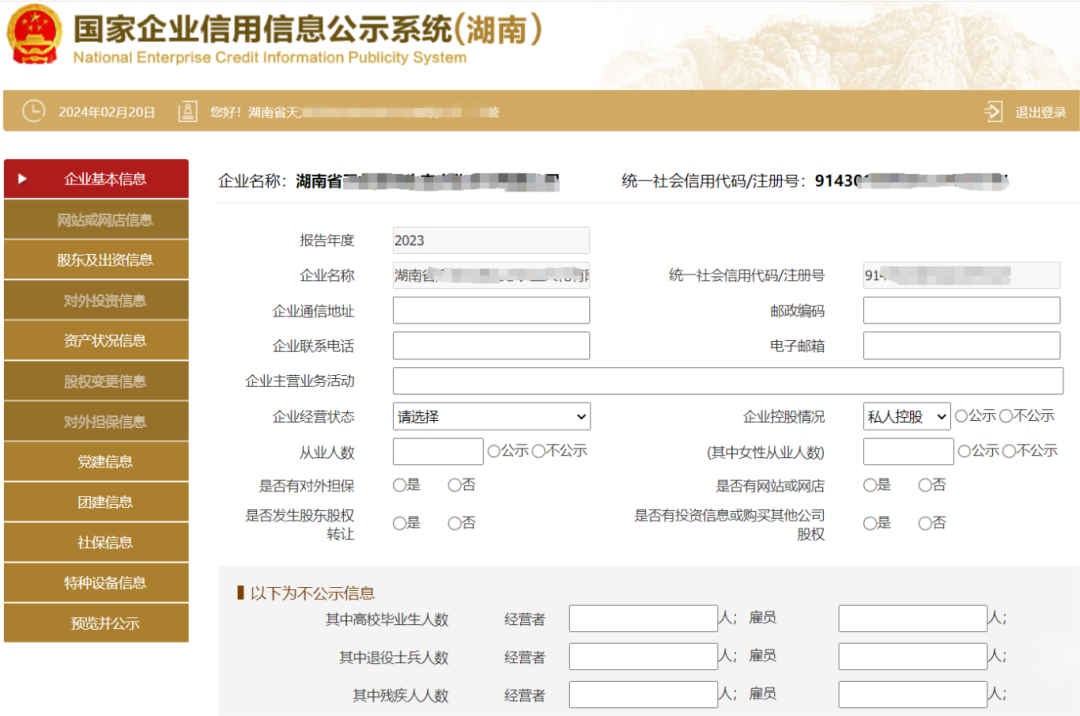Click the national emblem logo
This screenshot has width=1080, height=716.
point(33,35)
